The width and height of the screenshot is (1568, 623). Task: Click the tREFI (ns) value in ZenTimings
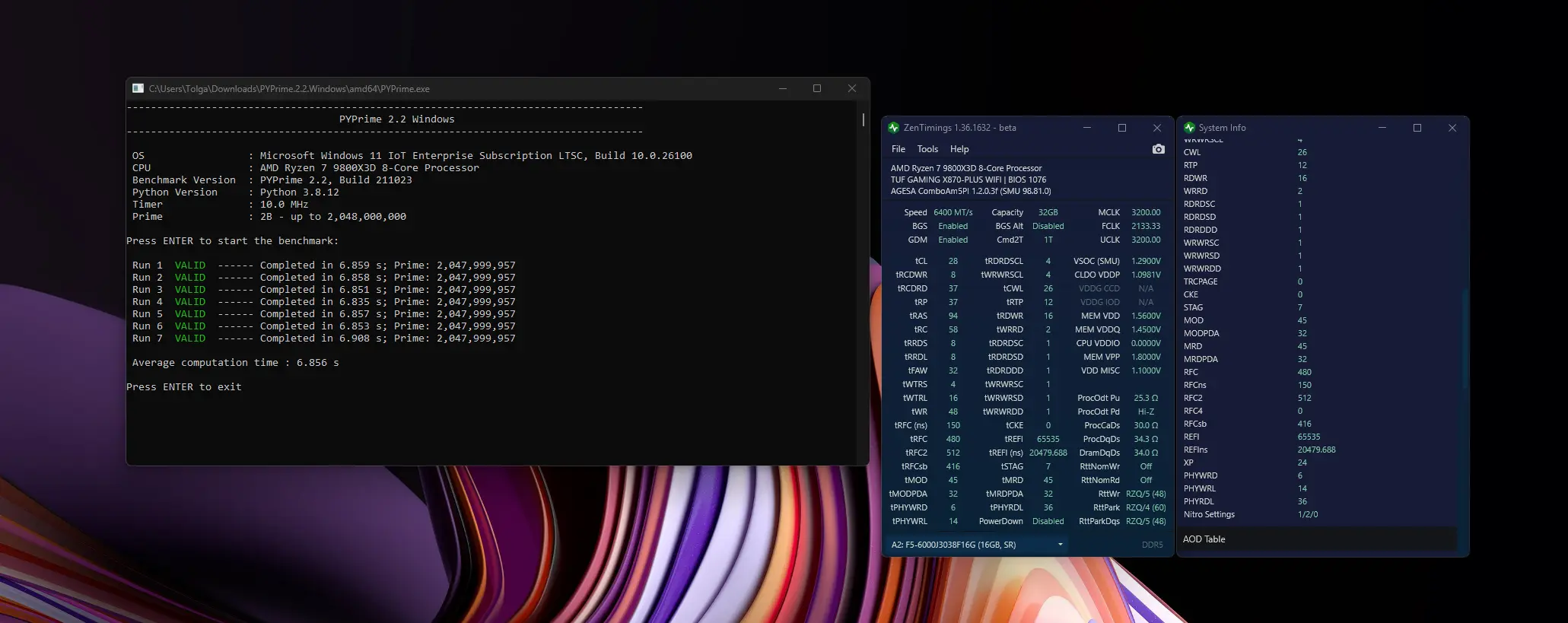(1048, 453)
